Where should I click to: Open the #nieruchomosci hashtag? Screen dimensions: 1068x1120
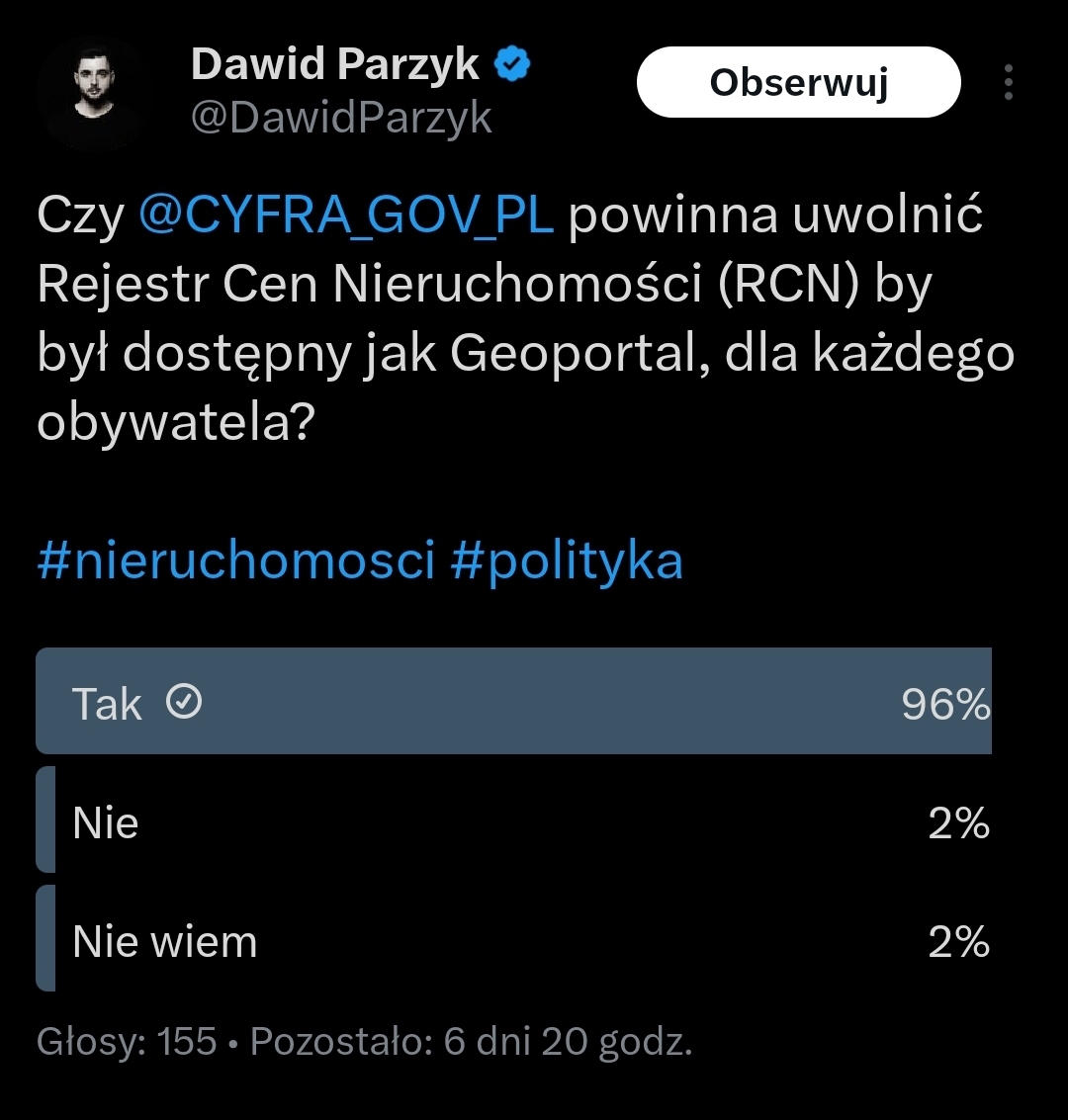235,560
